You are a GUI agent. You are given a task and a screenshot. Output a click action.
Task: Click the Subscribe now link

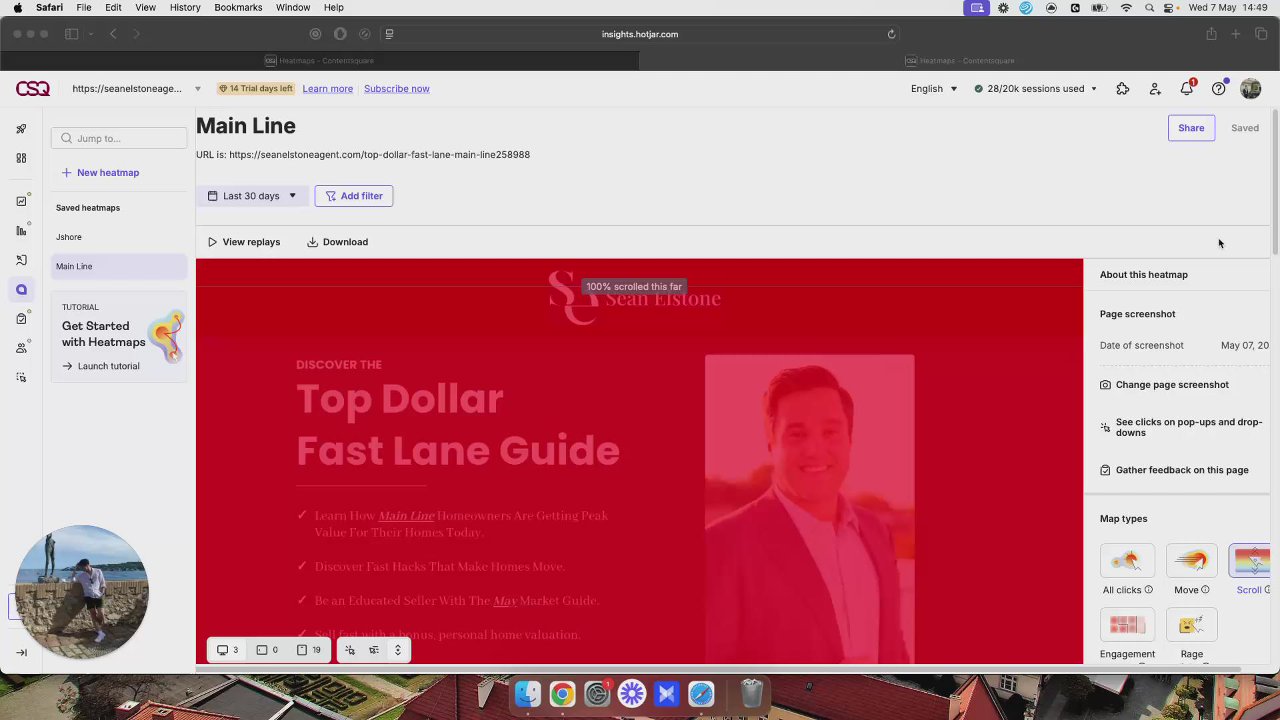[397, 89]
